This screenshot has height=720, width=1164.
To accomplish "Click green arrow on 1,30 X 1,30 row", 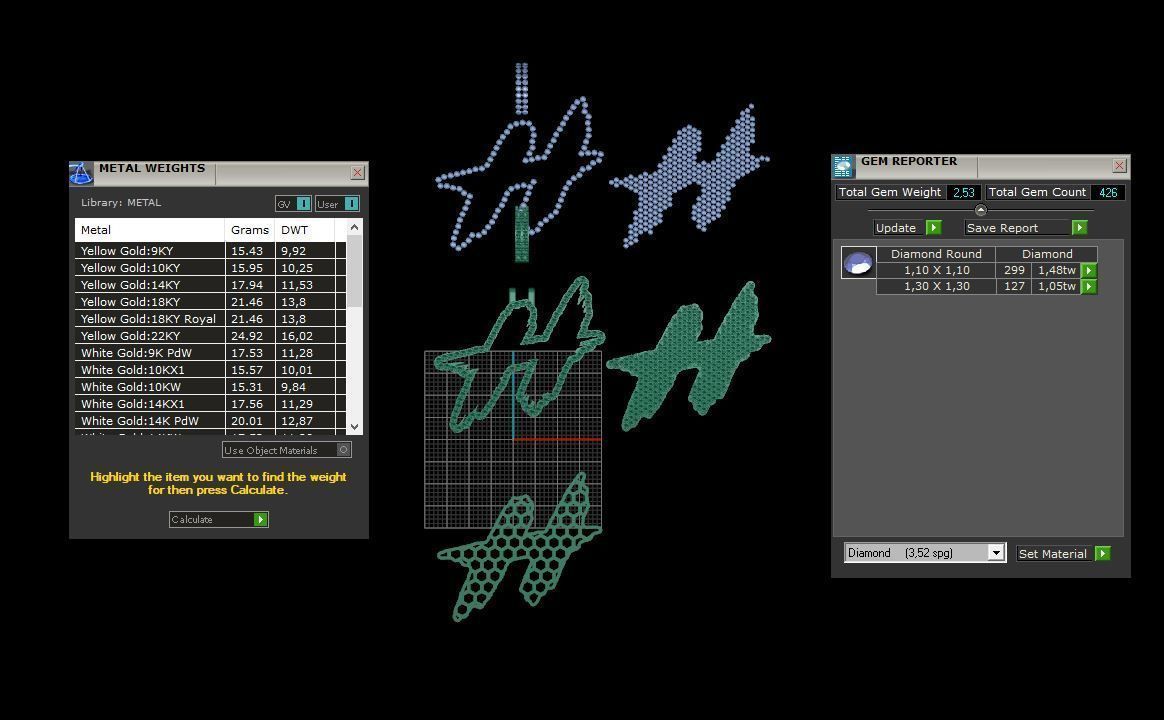I will coord(1089,287).
